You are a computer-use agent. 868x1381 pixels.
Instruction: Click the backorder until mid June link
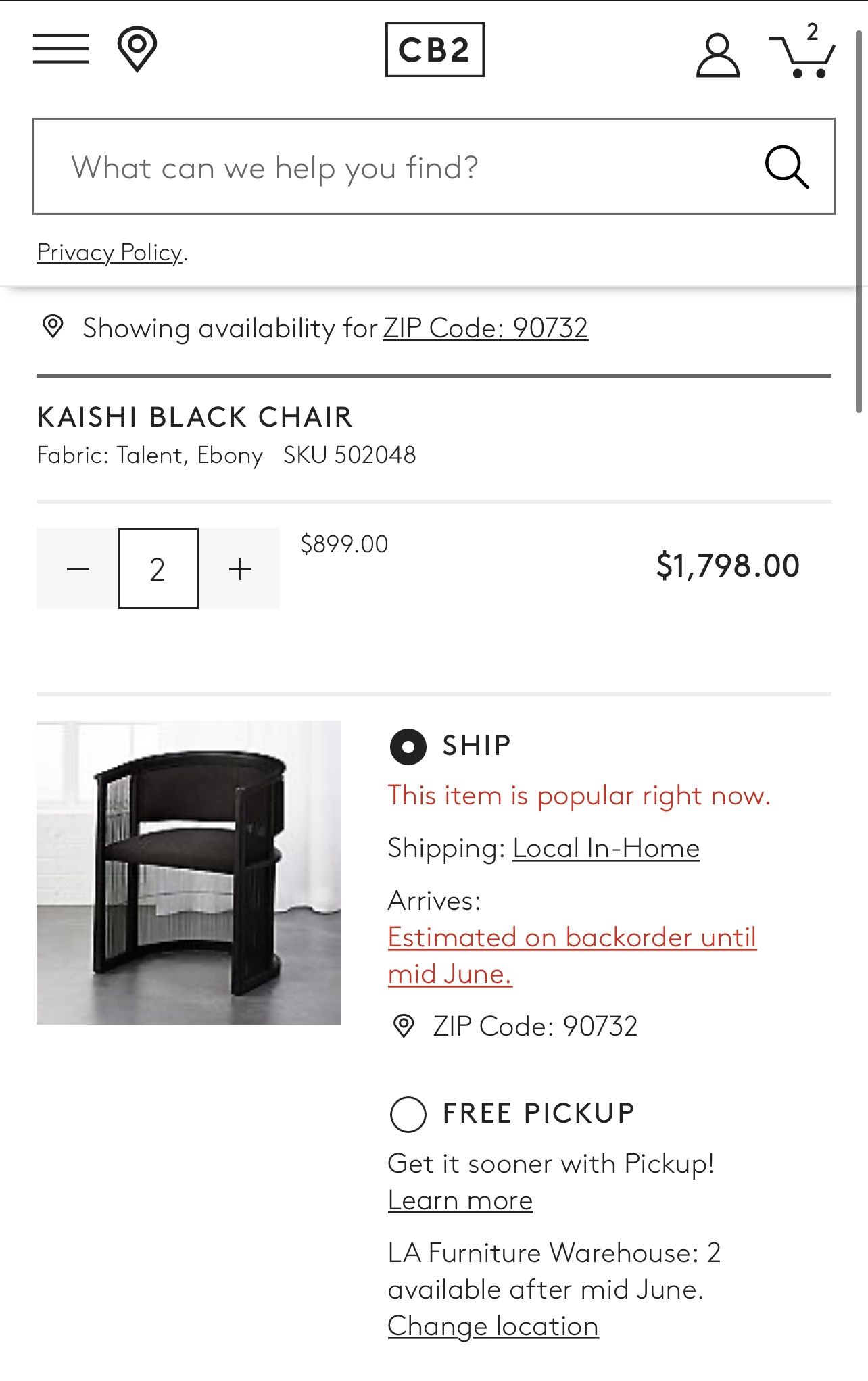coord(572,955)
